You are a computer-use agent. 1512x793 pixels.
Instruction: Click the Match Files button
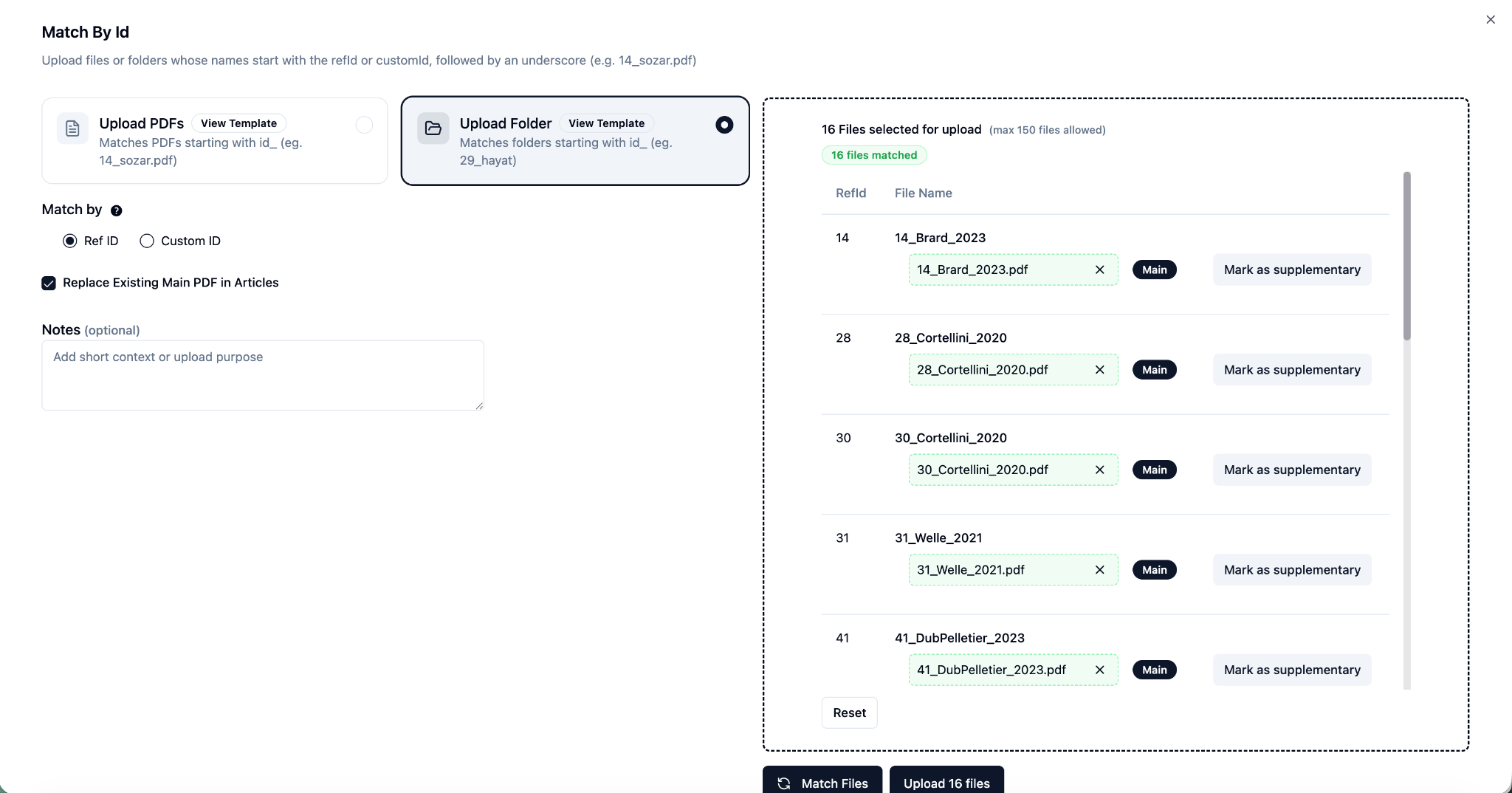pos(822,783)
